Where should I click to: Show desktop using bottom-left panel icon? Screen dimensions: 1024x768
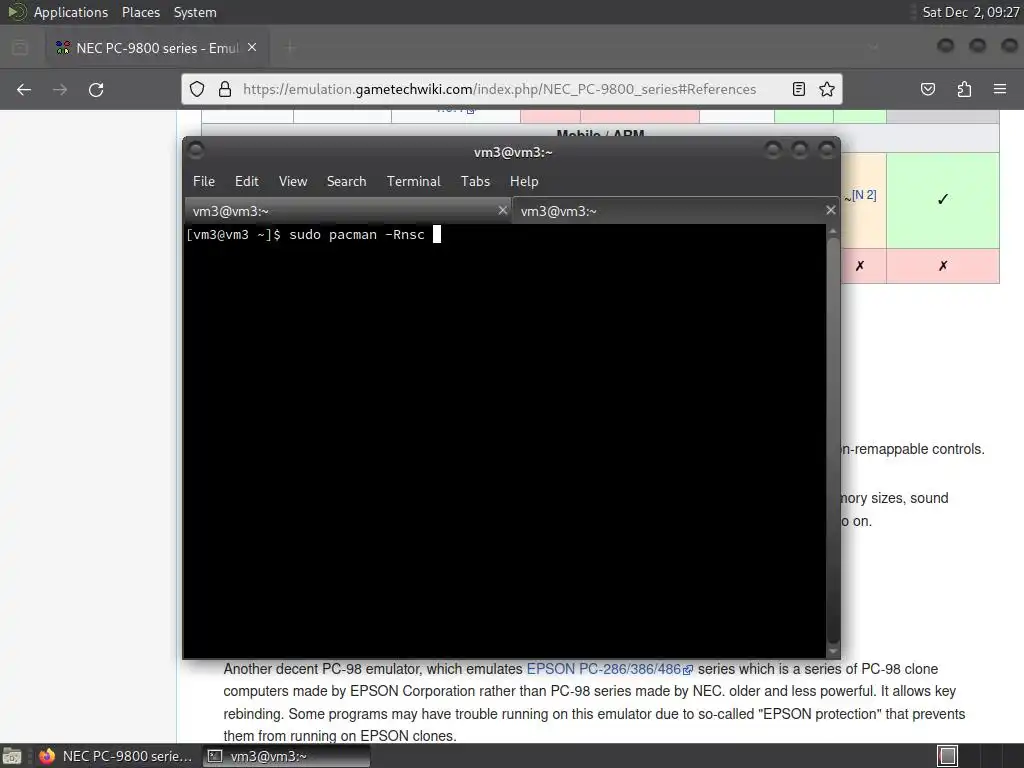(12, 756)
